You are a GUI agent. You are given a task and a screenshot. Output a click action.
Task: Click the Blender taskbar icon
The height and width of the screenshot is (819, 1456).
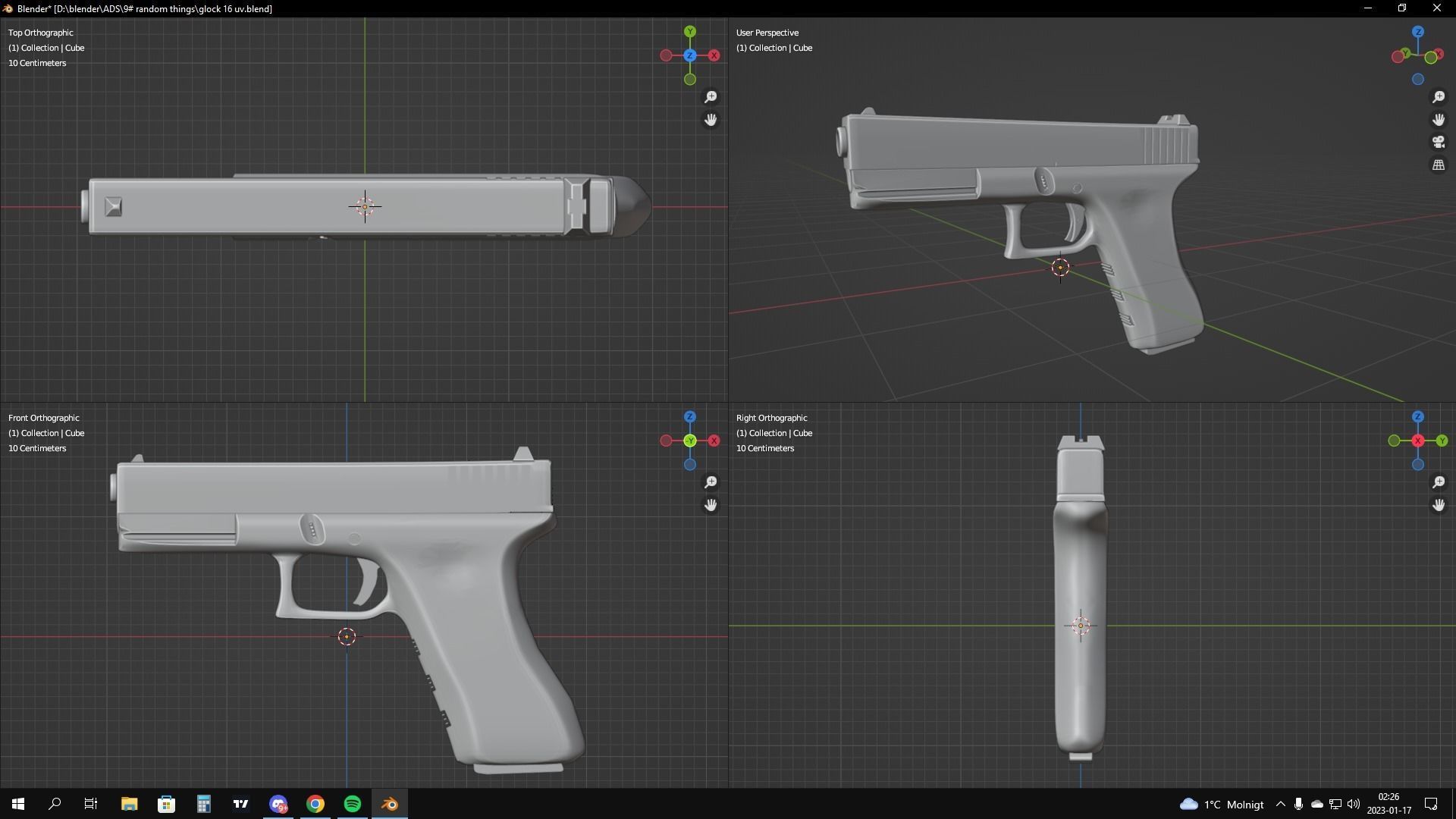pyautogui.click(x=390, y=804)
